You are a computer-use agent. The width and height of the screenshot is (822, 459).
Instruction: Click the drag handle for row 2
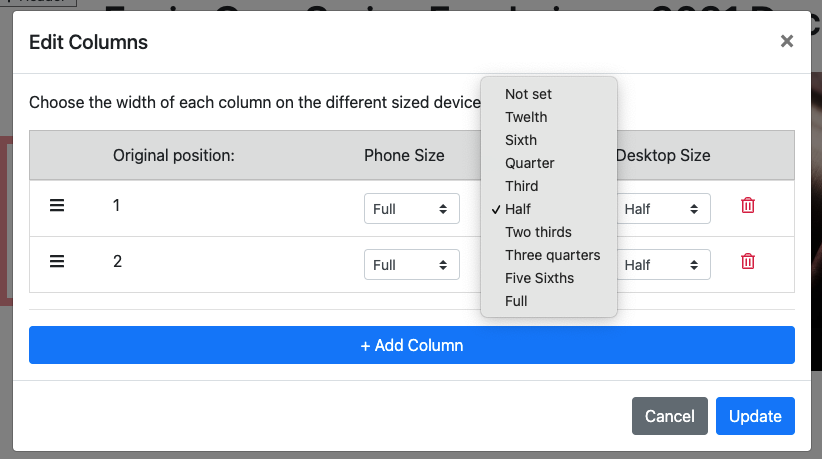tap(57, 261)
